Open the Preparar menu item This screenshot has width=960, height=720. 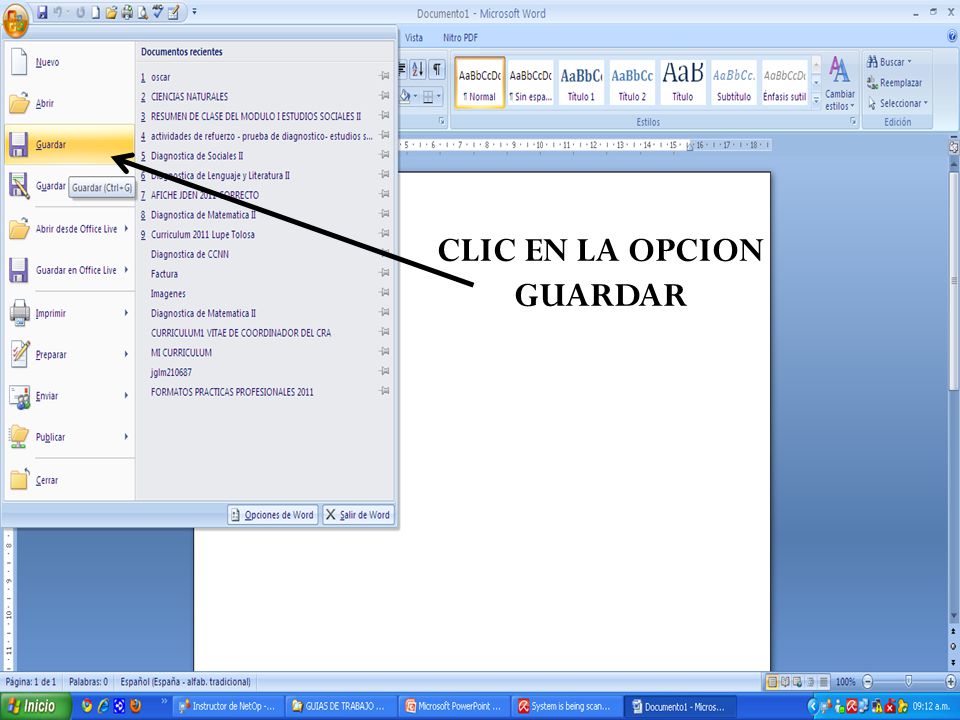tap(69, 354)
